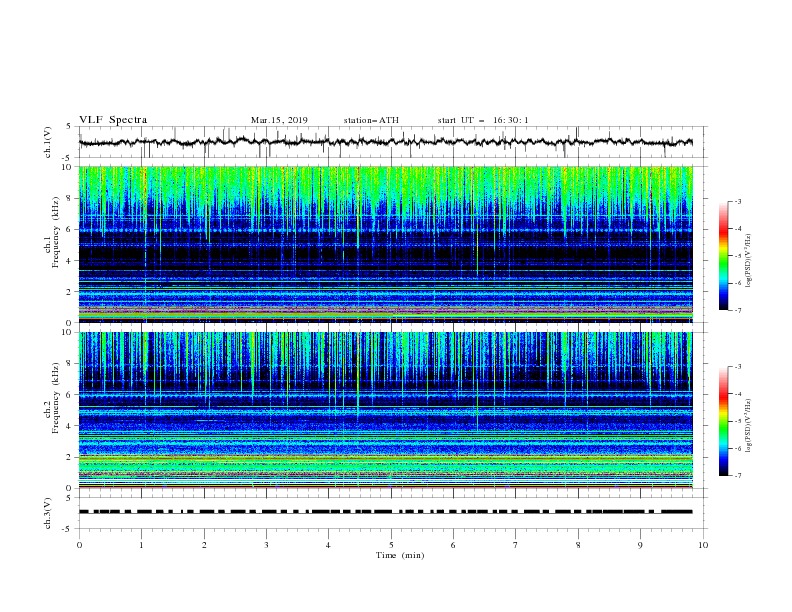Click time axis tick label '3'
The width and height of the screenshot is (792, 612).
(x=266, y=545)
